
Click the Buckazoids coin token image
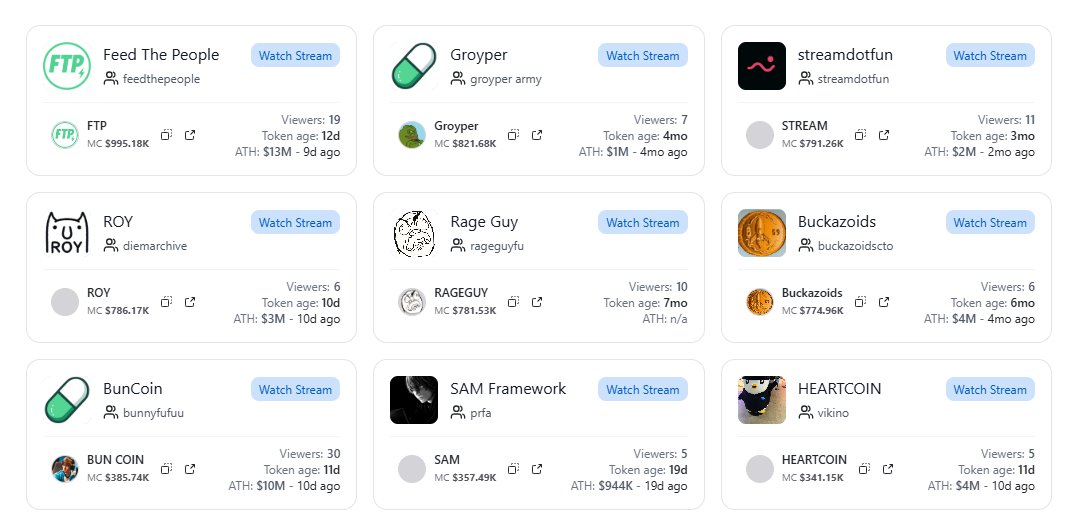[x=760, y=302]
